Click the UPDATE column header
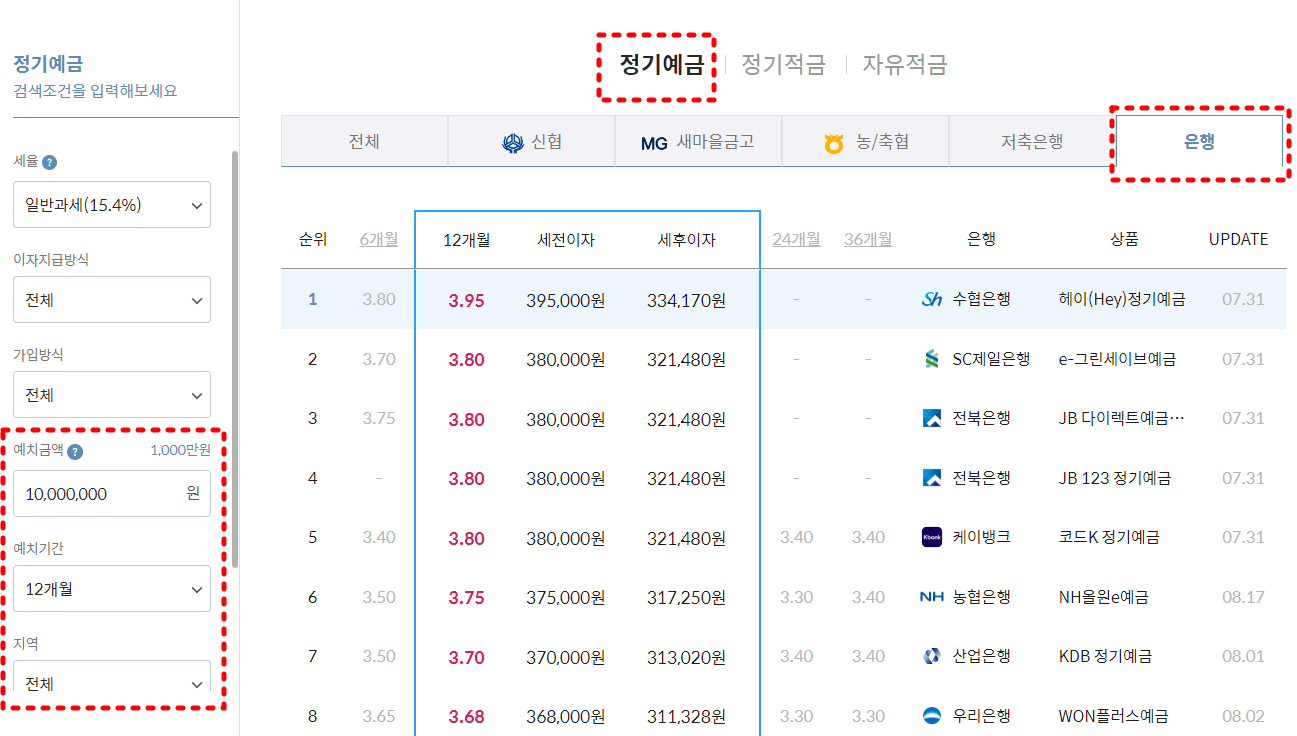 (1238, 240)
